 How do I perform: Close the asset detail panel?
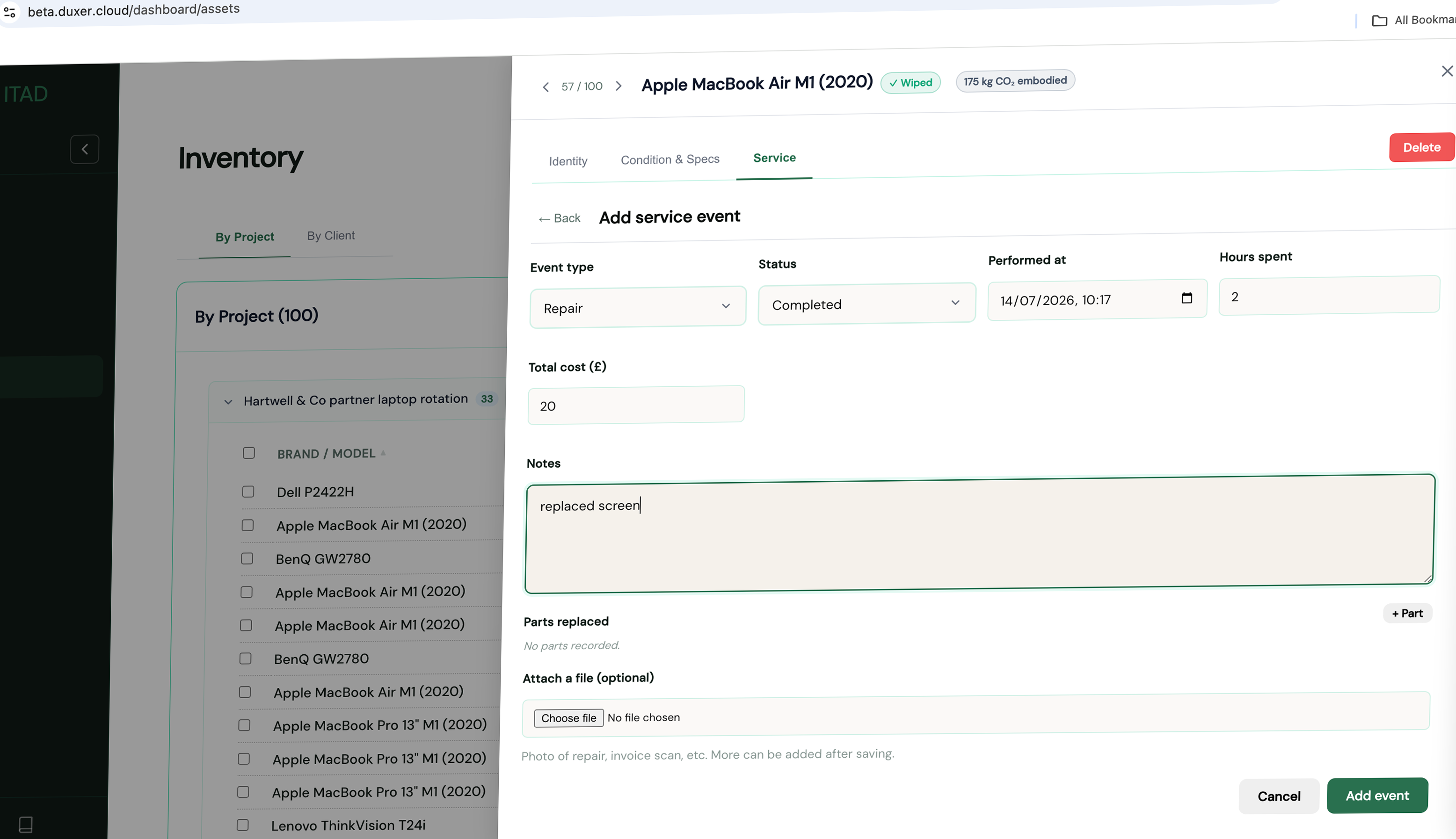[1447, 71]
